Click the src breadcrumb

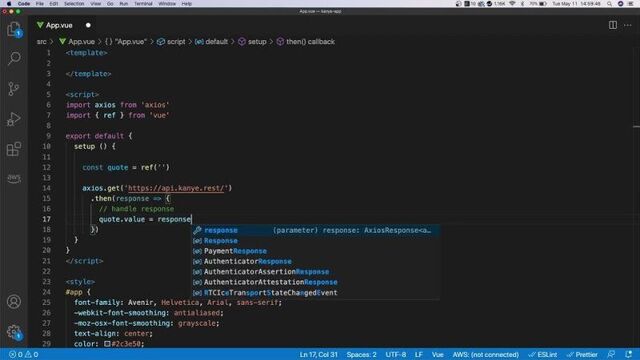(x=42, y=42)
